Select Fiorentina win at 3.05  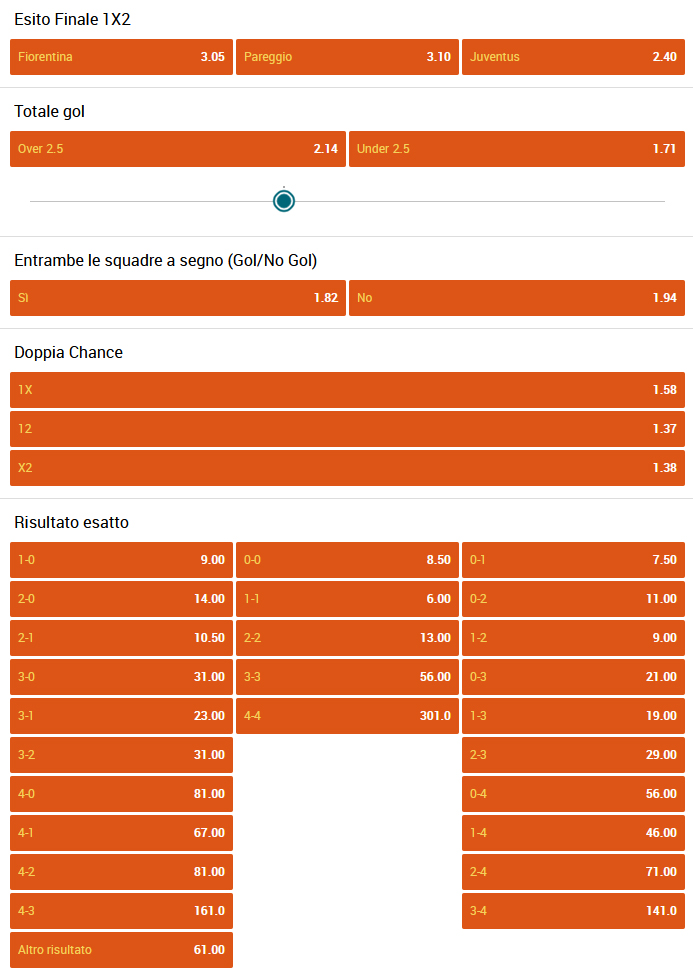pyautogui.click(x=121, y=57)
